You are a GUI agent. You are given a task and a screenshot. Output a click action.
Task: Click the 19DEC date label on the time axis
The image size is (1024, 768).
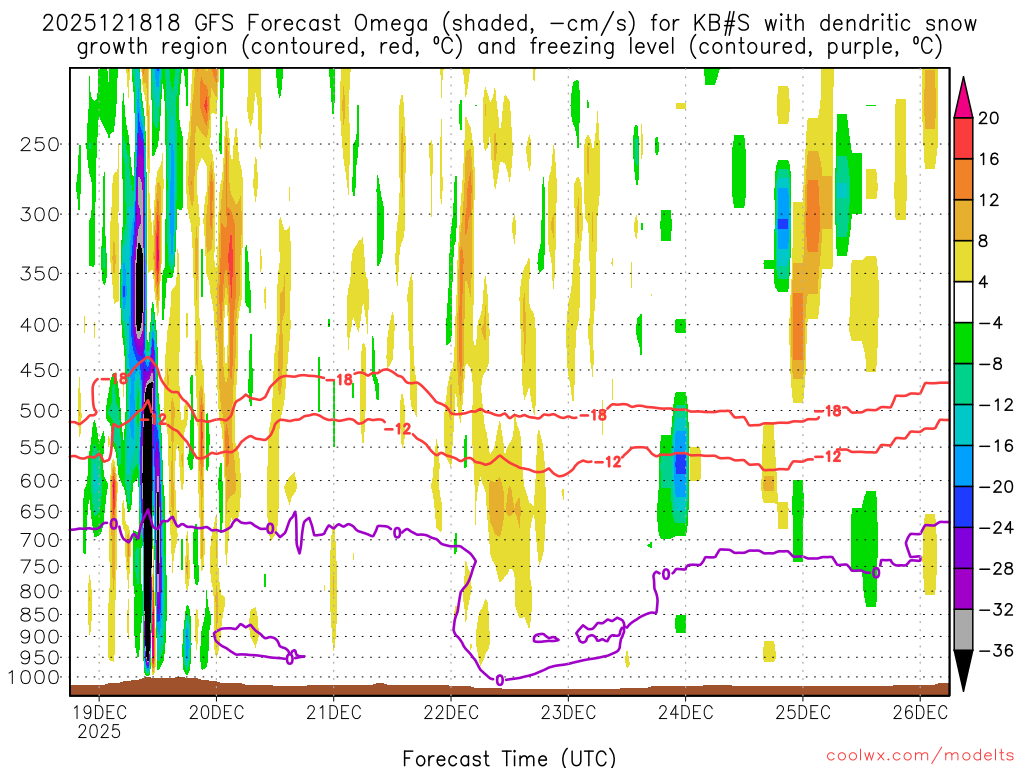99,712
